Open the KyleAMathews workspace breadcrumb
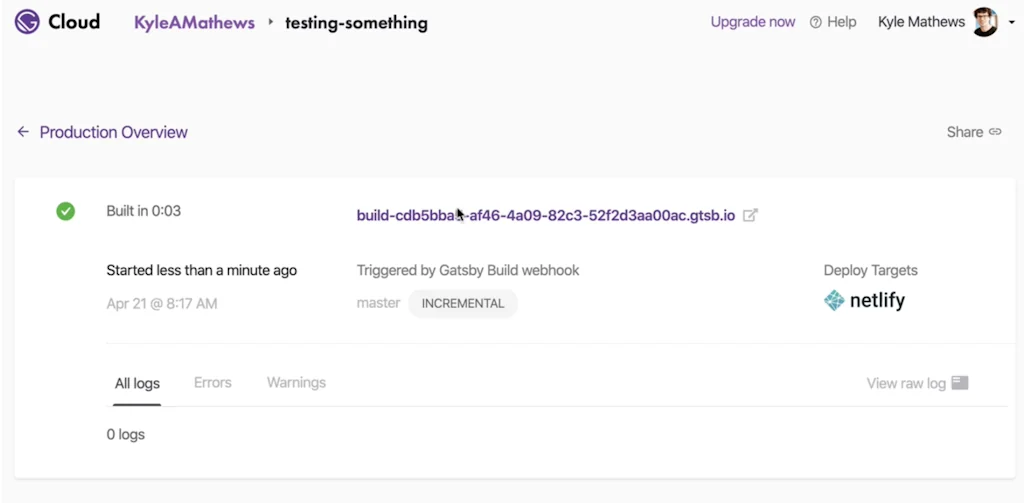 pyautogui.click(x=194, y=22)
